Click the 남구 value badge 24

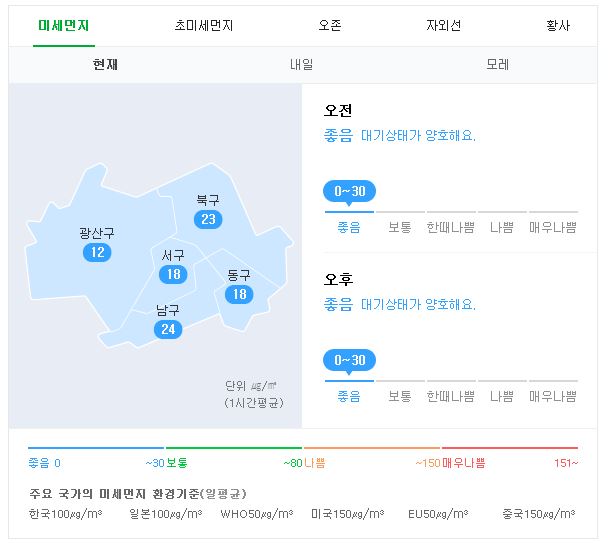[168, 329]
